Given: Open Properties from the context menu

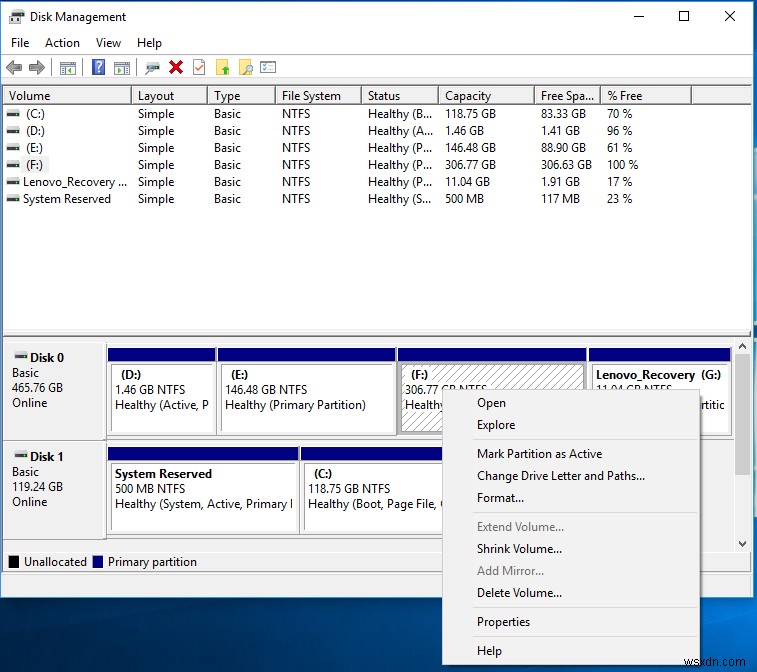Looking at the screenshot, I should pyautogui.click(x=503, y=622).
